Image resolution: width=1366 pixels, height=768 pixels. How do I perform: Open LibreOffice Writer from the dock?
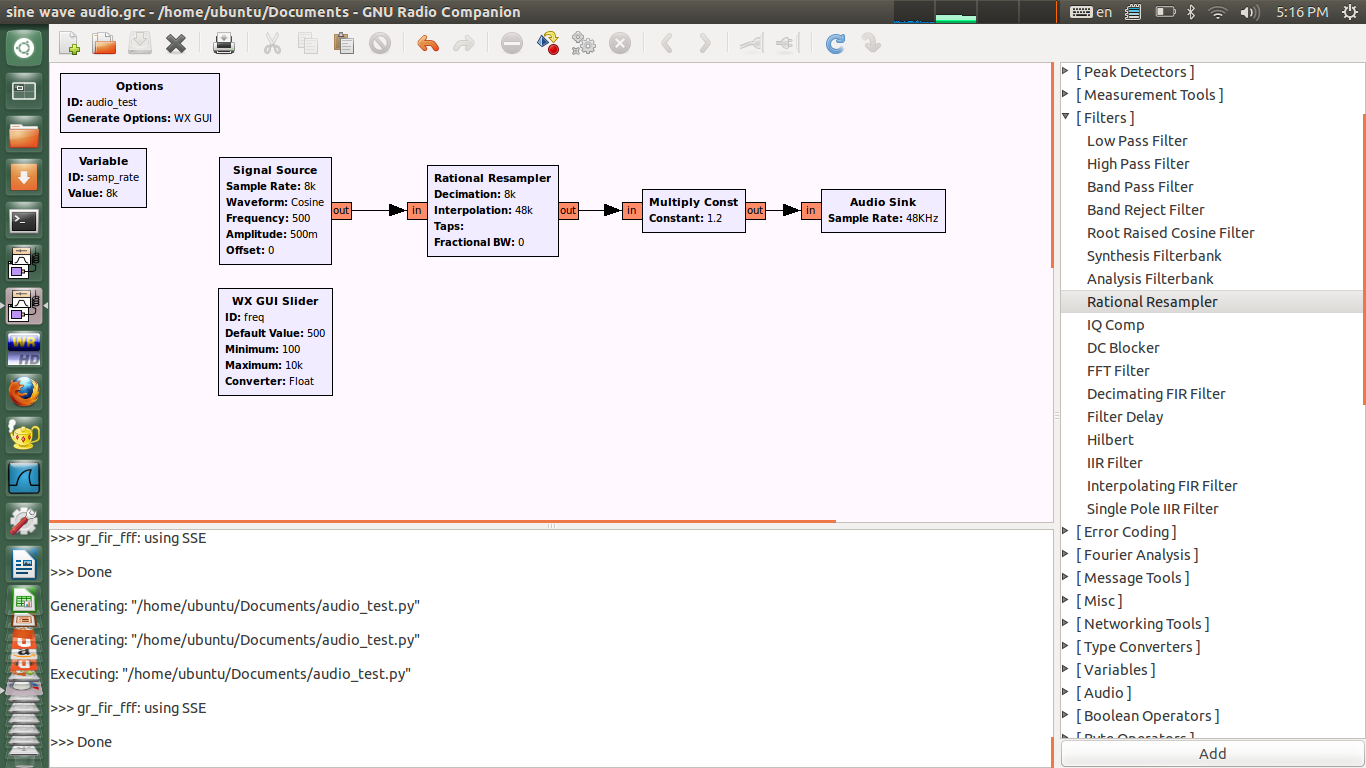tap(24, 563)
